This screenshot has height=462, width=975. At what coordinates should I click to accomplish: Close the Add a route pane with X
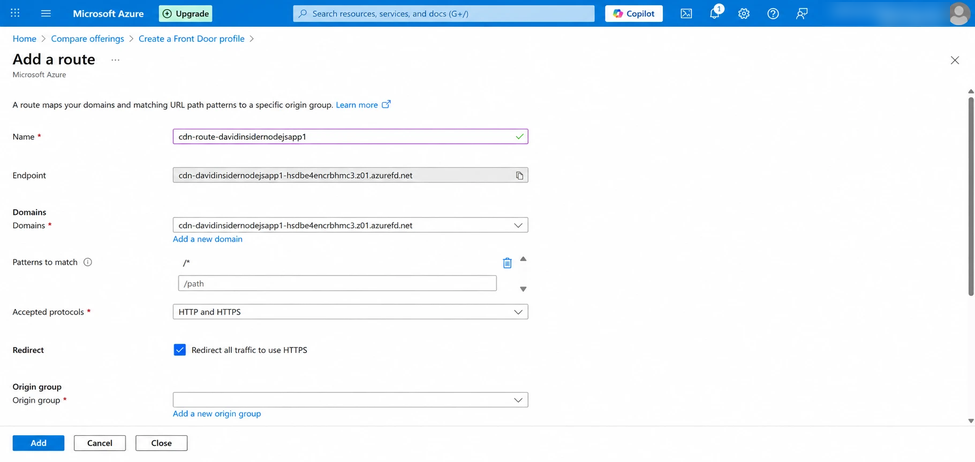[955, 60]
